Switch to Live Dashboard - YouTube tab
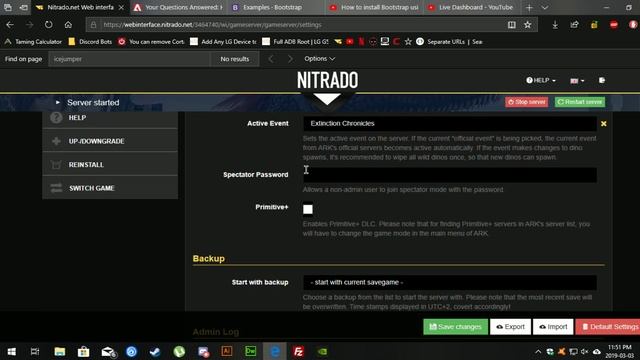 click(x=472, y=7)
